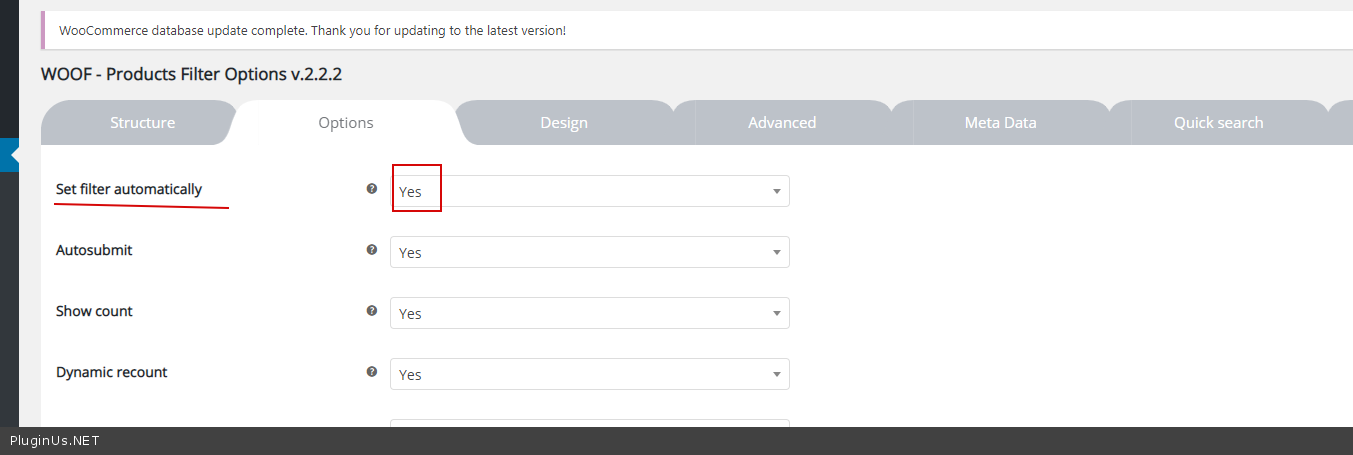Expand the Autosubmit Yes dropdown
Image resolution: width=1353 pixels, height=455 pixels.
tap(589, 252)
